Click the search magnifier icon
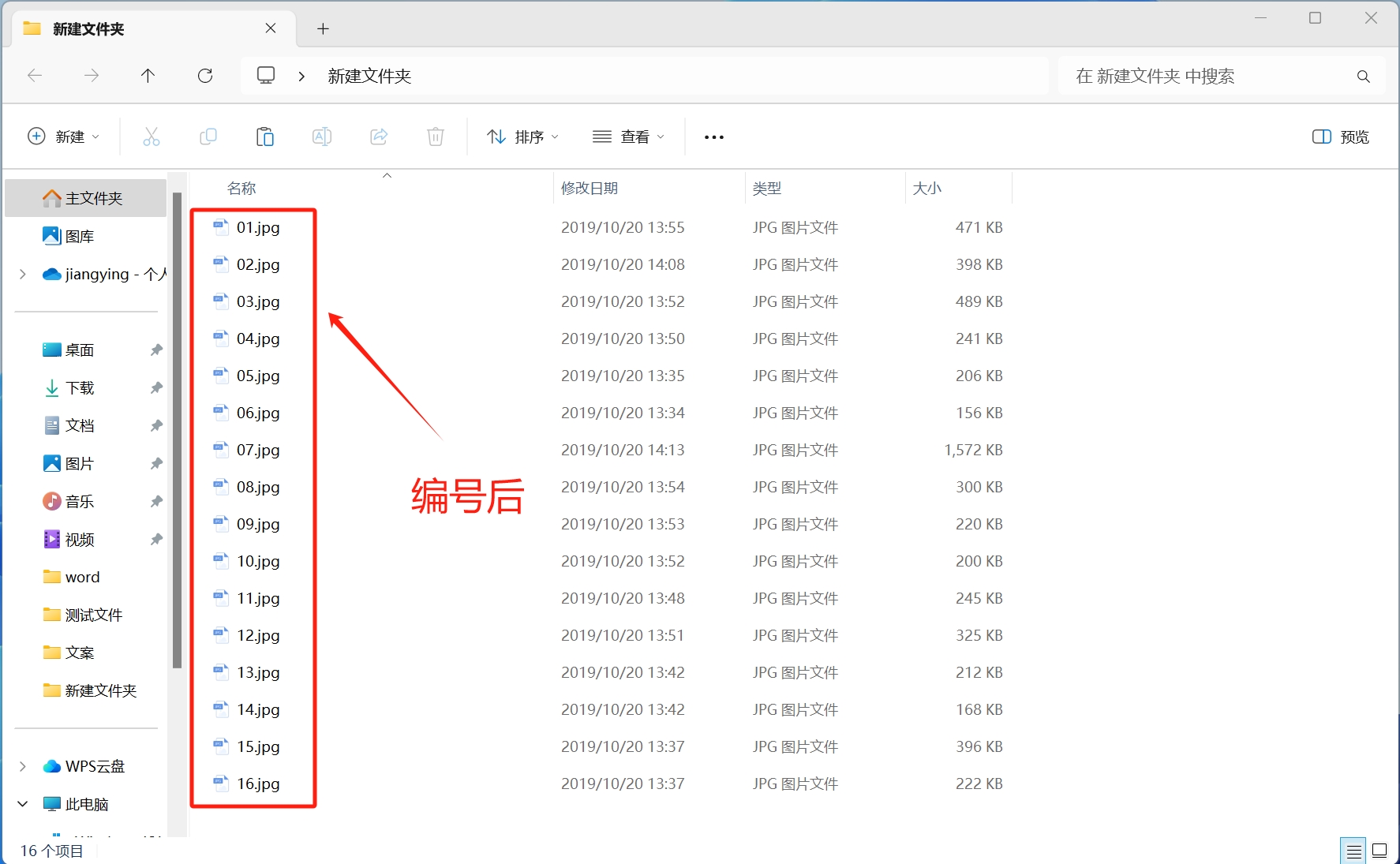This screenshot has height=864, width=1400. (1363, 76)
